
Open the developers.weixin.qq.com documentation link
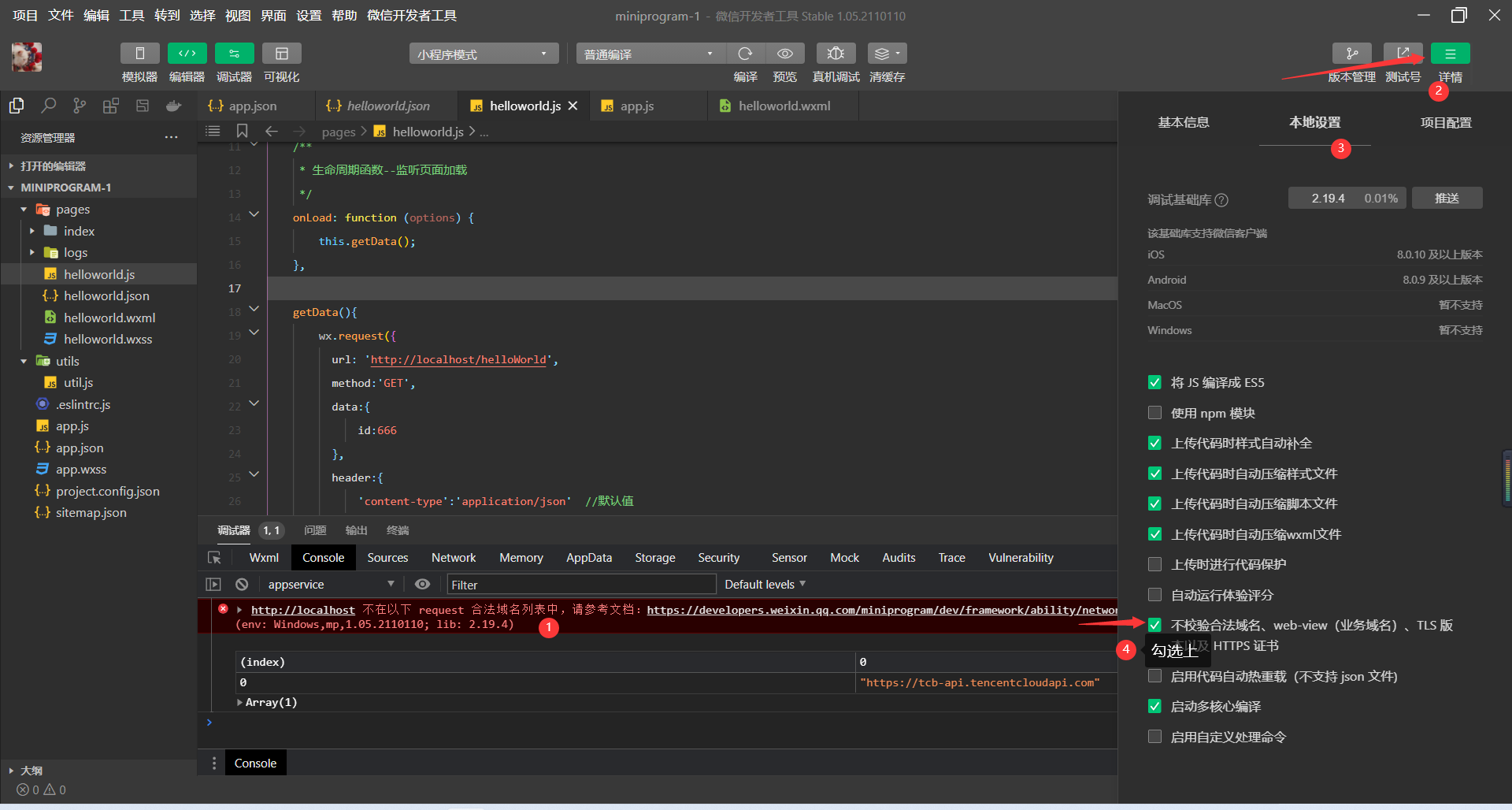click(x=882, y=610)
